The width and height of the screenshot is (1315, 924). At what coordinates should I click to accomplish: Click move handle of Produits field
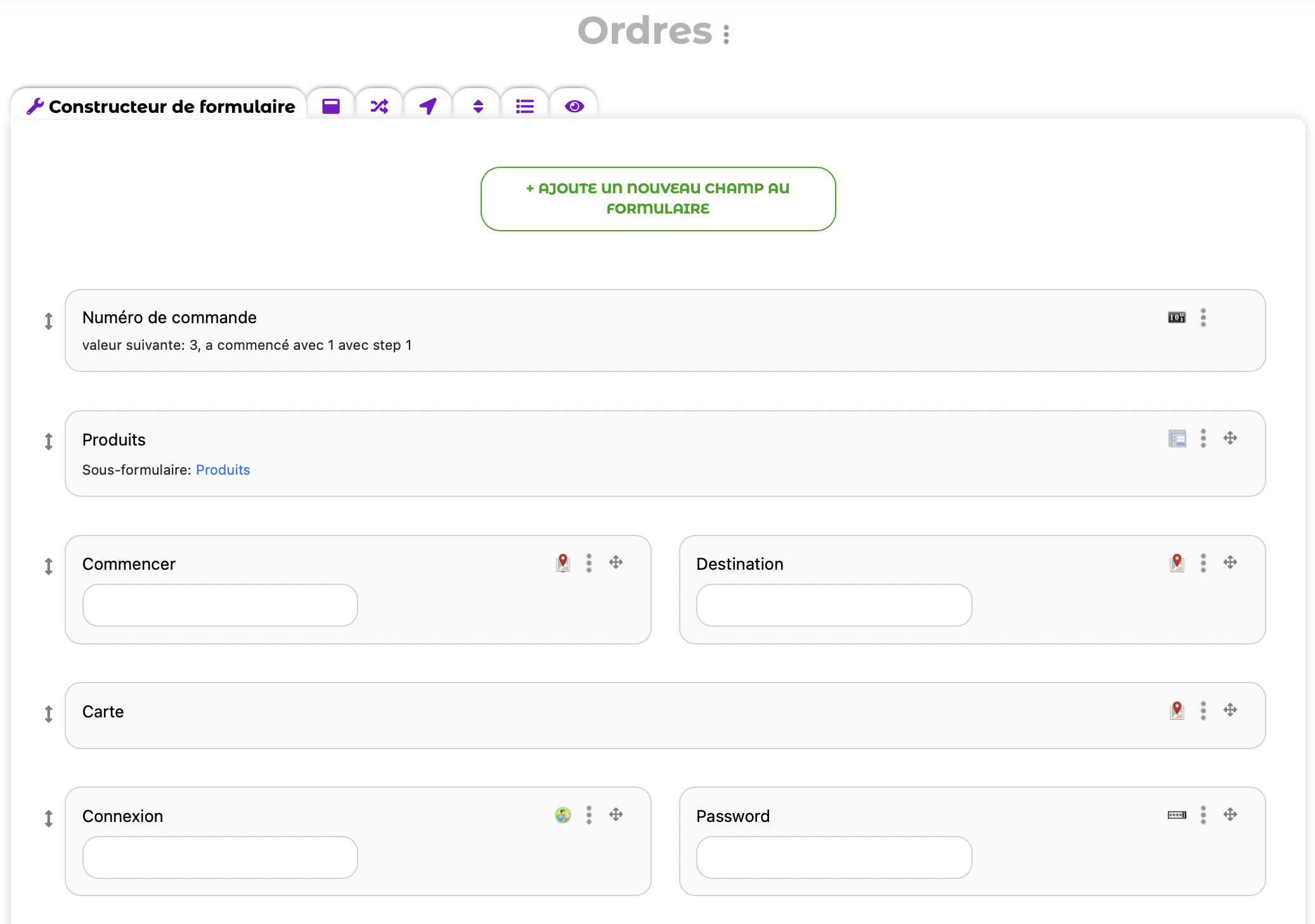pyautogui.click(x=1230, y=438)
